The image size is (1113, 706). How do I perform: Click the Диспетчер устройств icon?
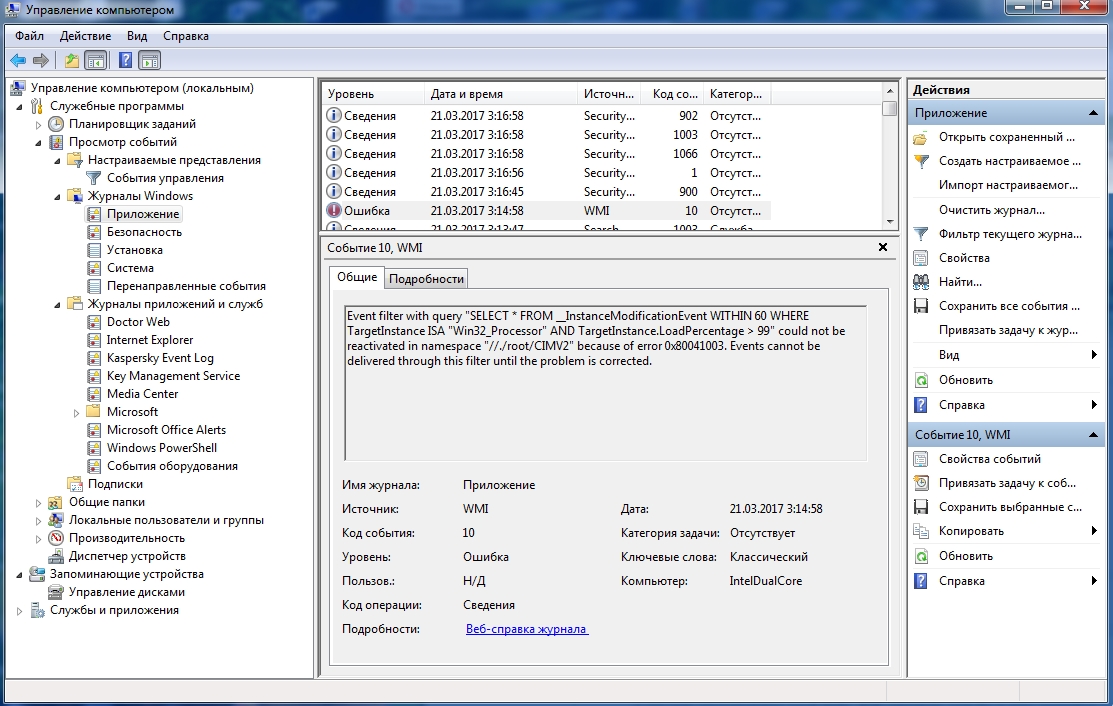[x=56, y=556]
